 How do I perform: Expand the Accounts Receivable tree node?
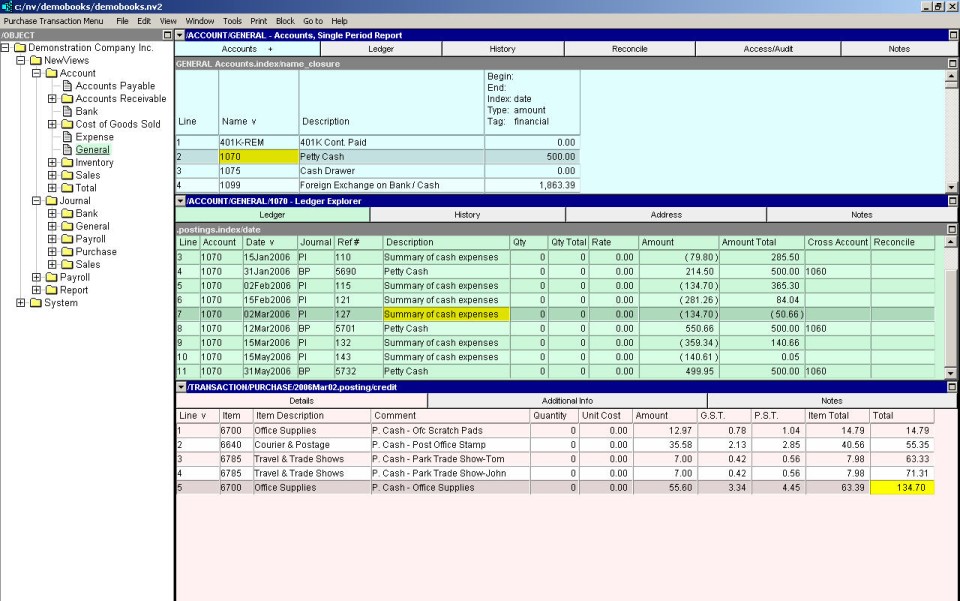pos(52,99)
